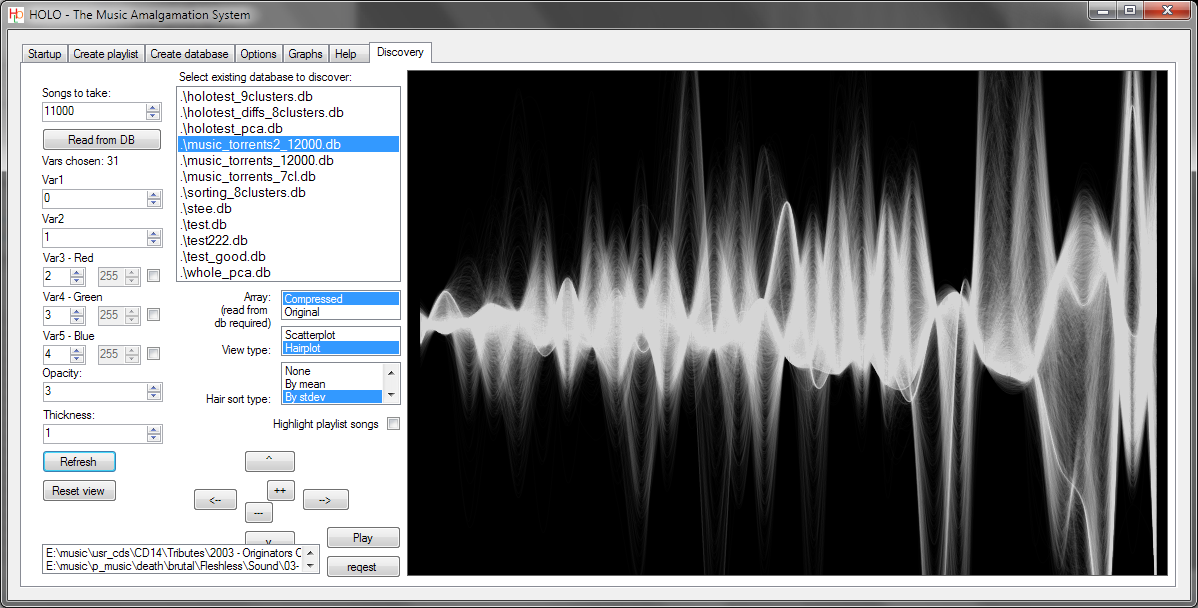Click the reqest button
Viewport: 1198px width, 608px height.
[x=363, y=567]
